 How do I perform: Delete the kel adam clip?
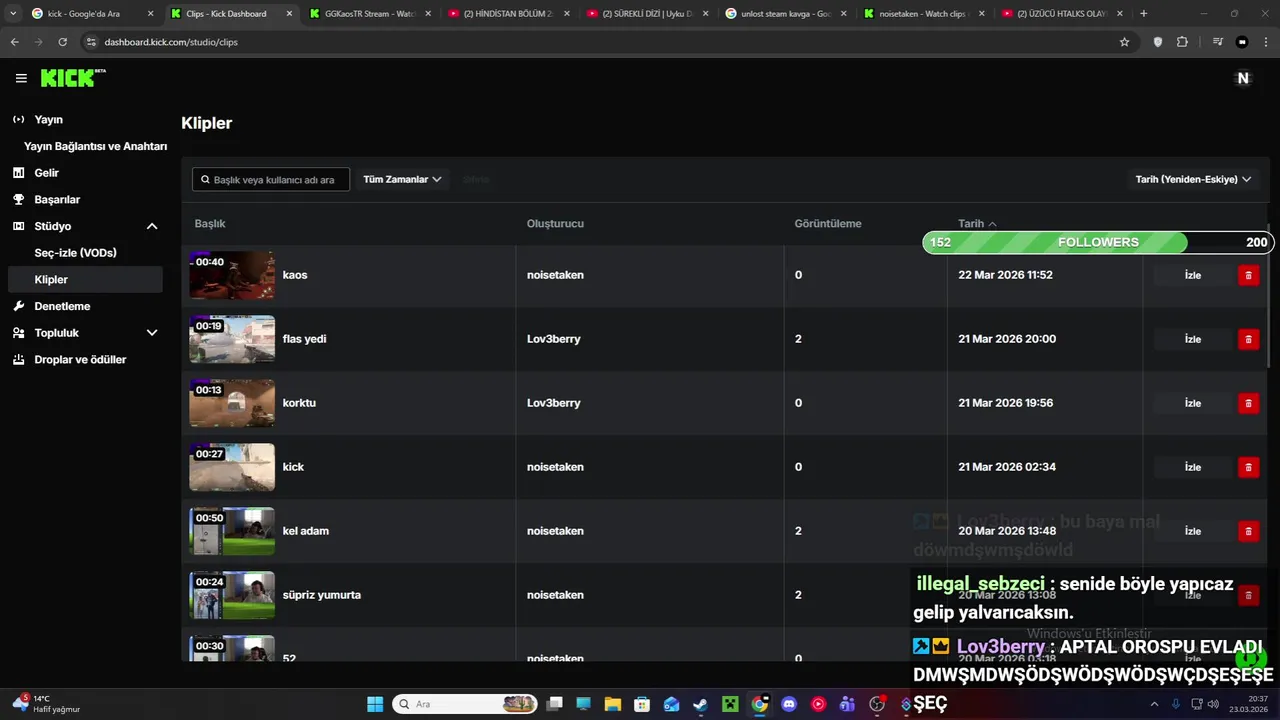click(x=1248, y=531)
